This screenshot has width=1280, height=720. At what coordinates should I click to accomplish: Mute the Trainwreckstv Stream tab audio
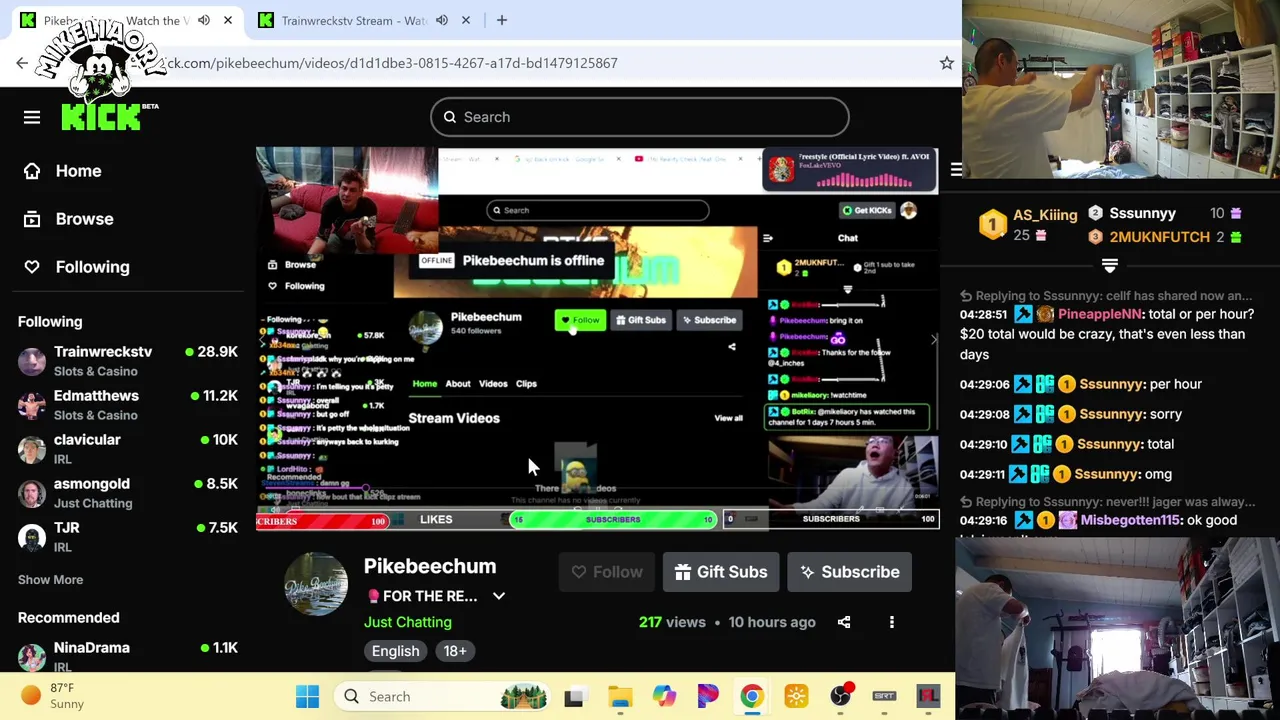point(442,20)
